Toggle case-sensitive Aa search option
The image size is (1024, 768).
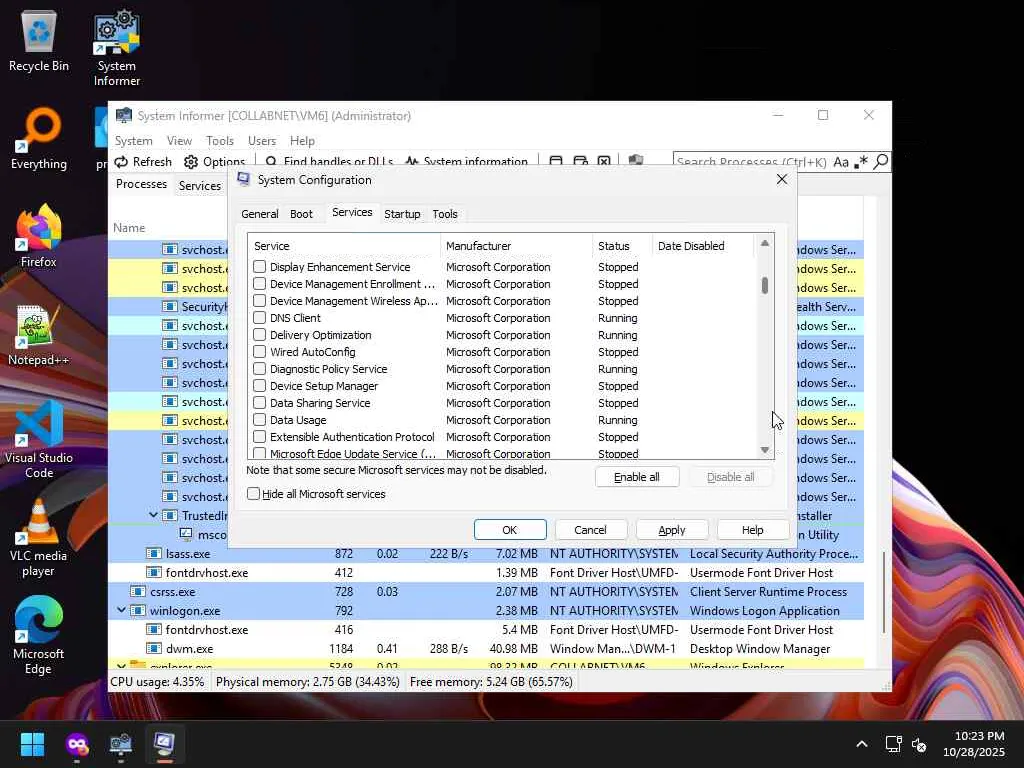(x=840, y=162)
